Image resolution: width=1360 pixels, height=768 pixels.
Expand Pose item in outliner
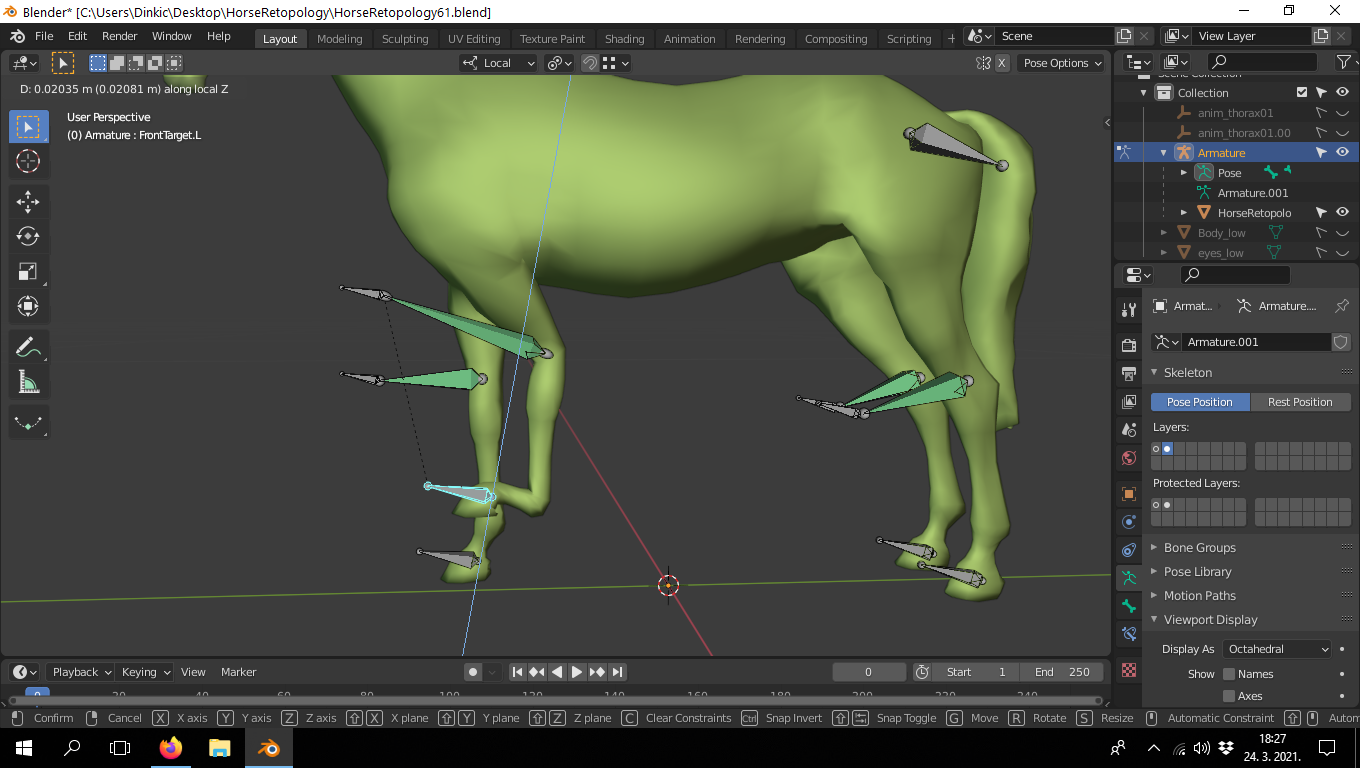(1184, 172)
